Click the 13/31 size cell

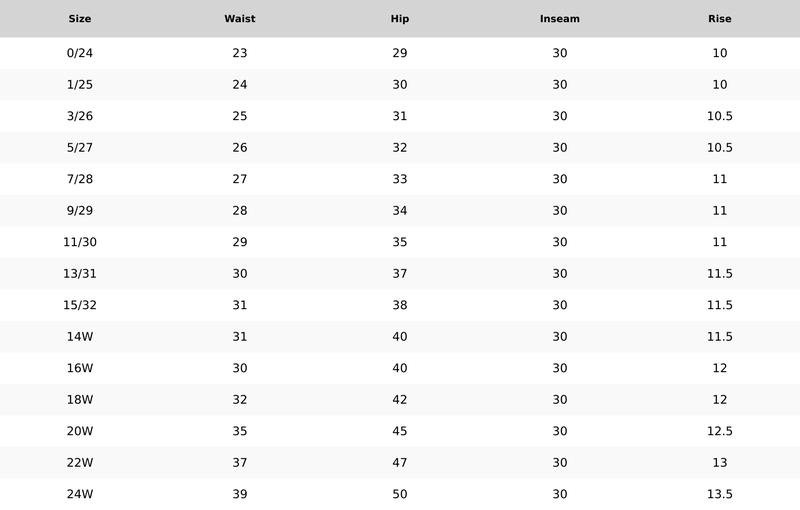(80, 274)
